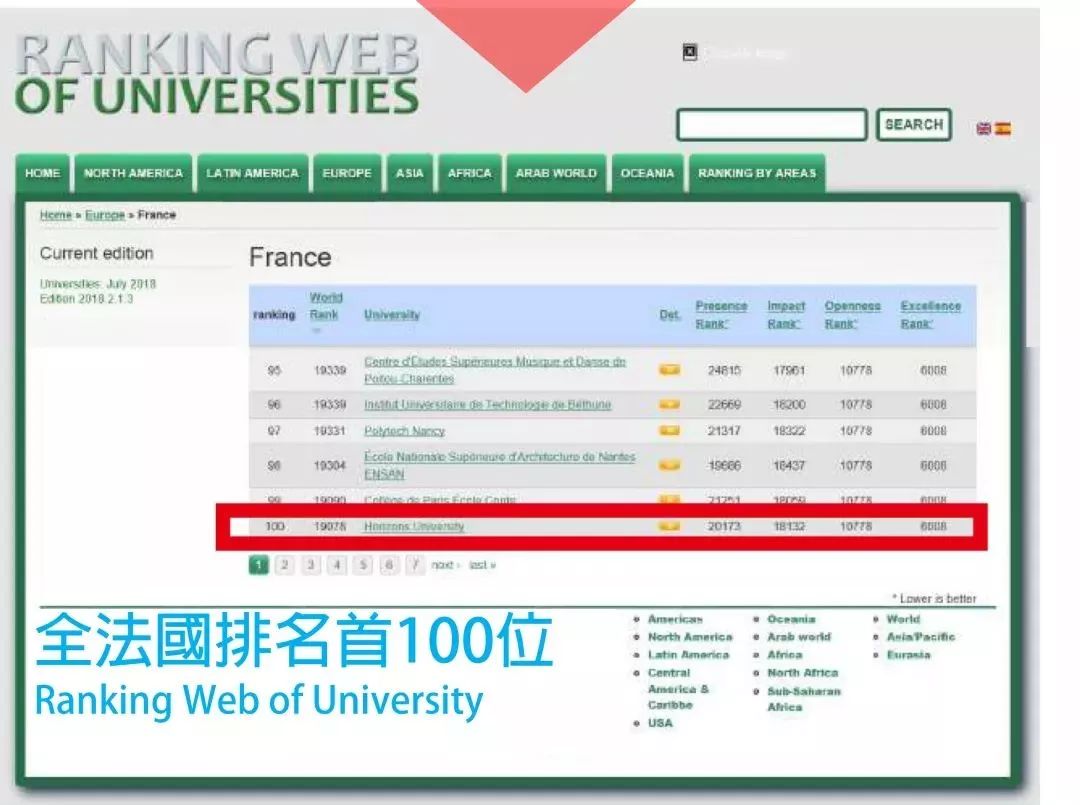Image resolution: width=1080 pixels, height=805 pixels.
Task: Open details icon for Poitou Charentes row
Action: 669,370
